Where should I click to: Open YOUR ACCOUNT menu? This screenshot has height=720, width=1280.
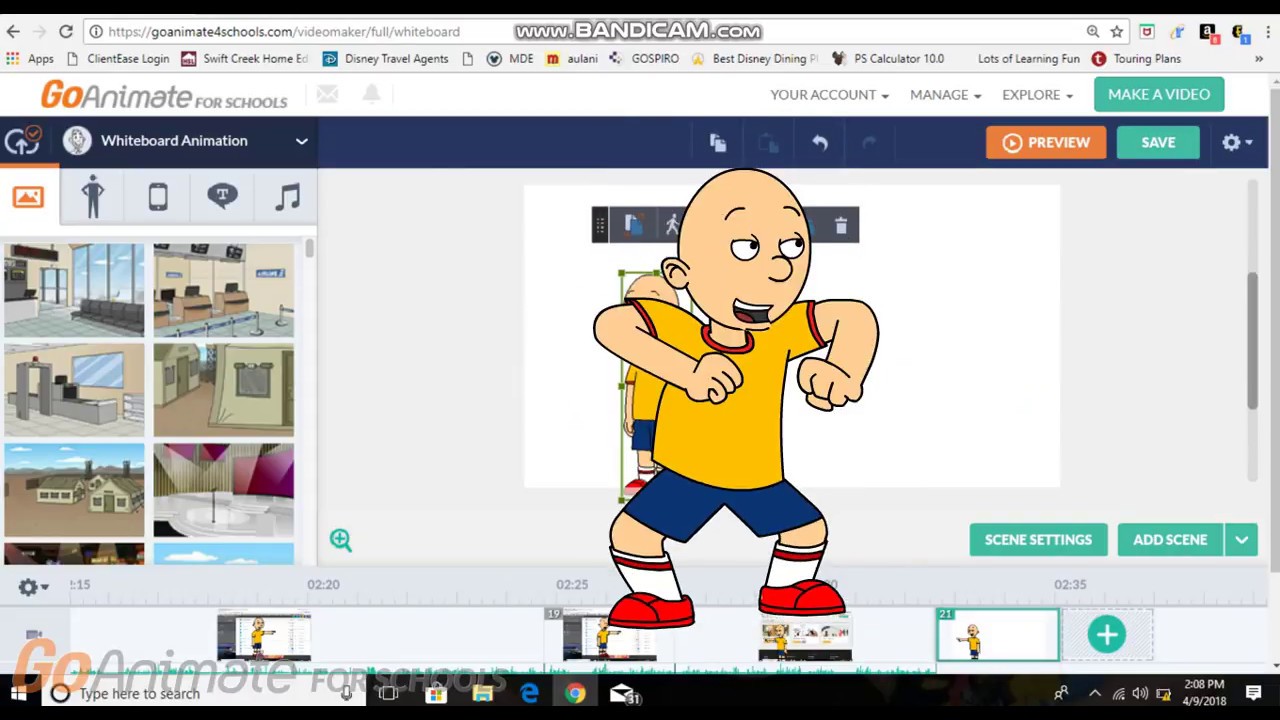point(829,95)
